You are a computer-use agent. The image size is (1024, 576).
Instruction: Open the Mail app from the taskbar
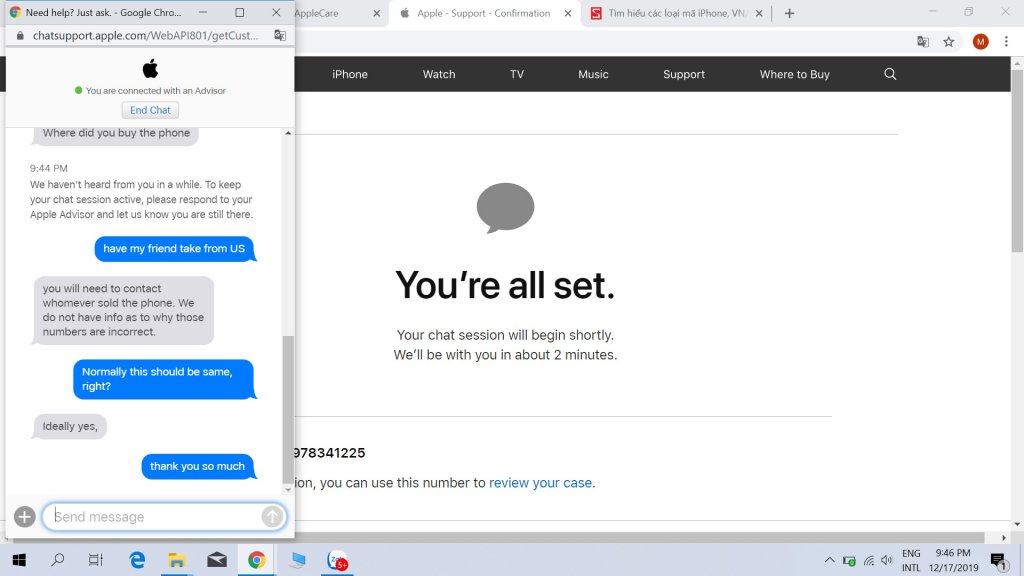tap(217, 560)
